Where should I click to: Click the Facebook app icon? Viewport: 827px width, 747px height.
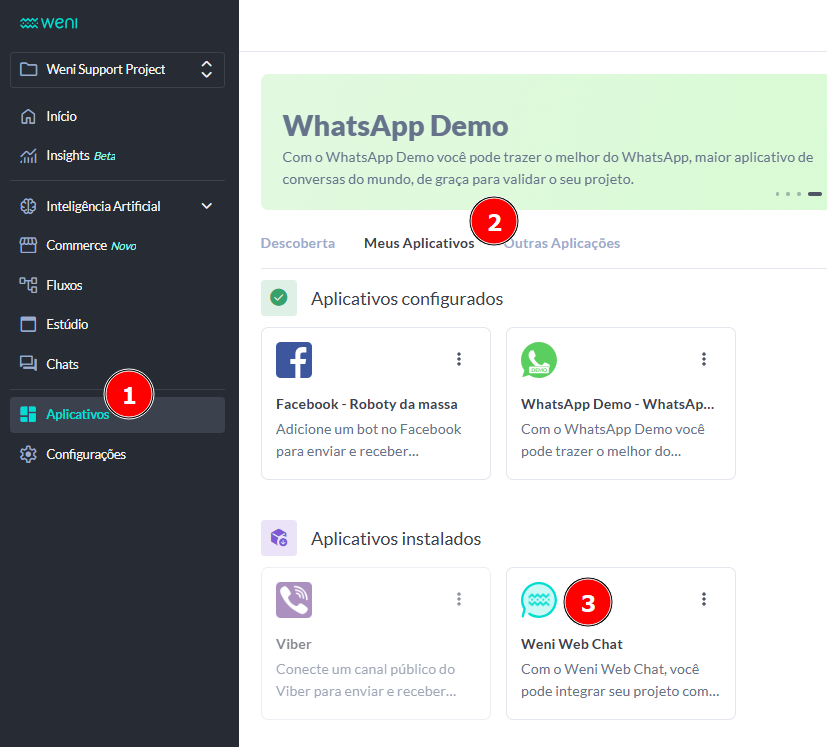pos(294,360)
